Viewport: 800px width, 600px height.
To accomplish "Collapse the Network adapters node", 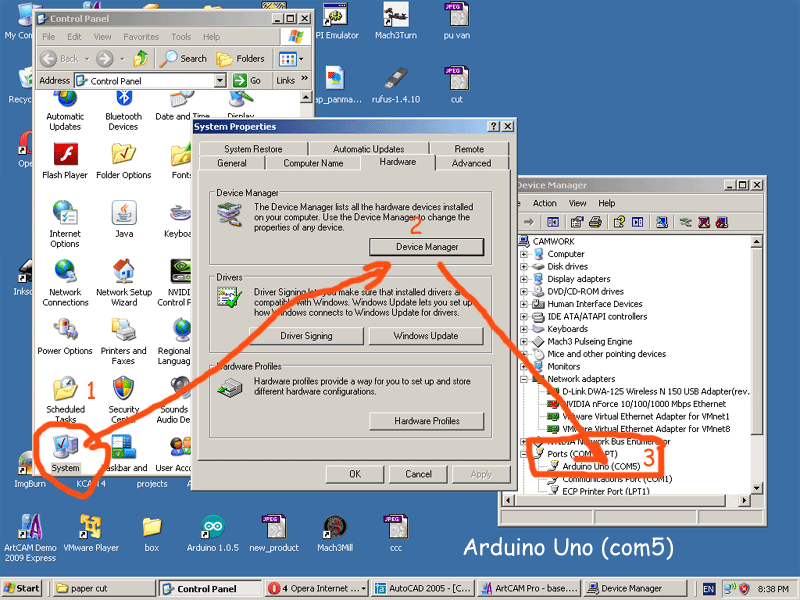I will tap(523, 379).
